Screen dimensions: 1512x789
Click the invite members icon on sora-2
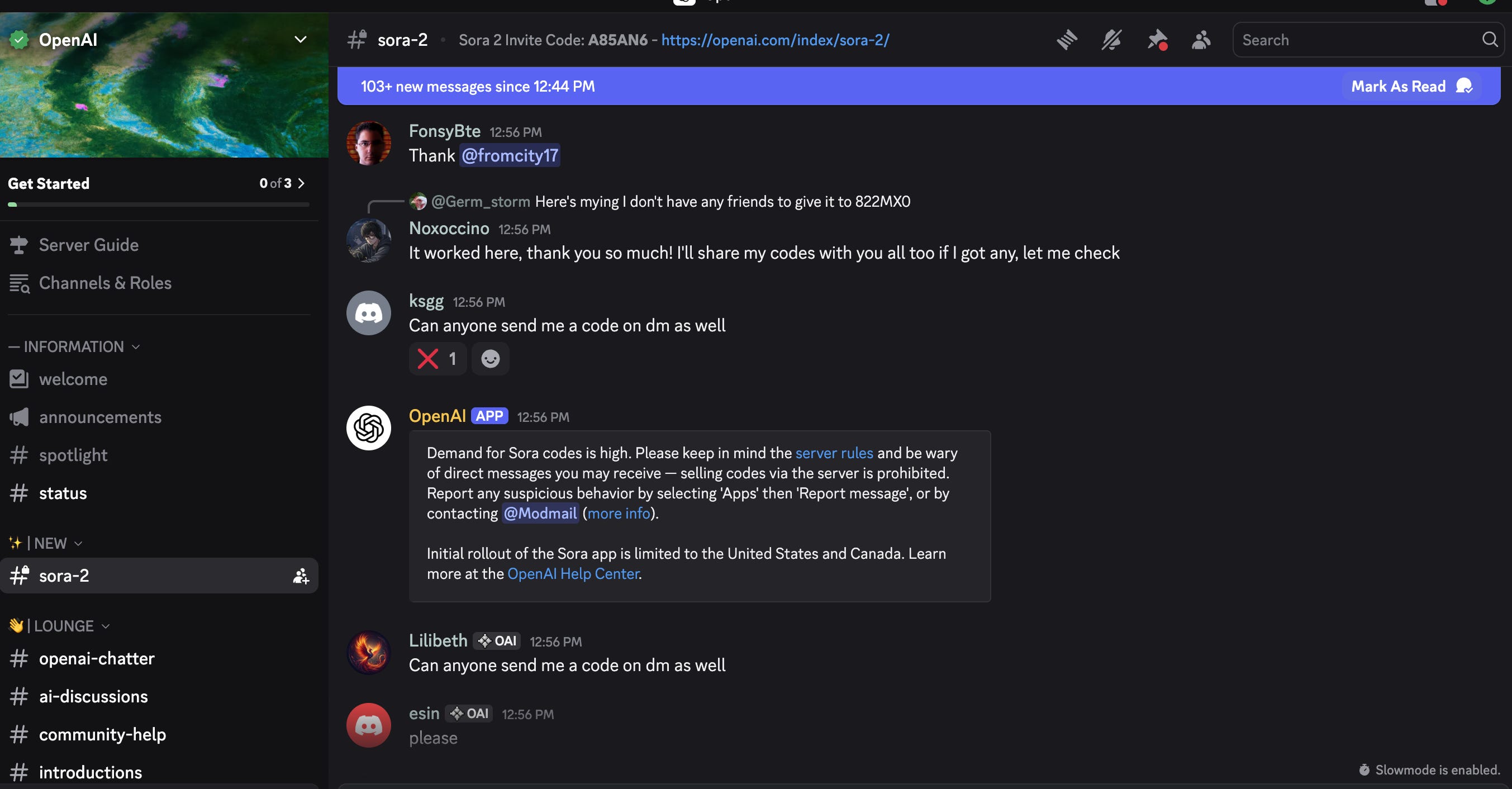[301, 576]
